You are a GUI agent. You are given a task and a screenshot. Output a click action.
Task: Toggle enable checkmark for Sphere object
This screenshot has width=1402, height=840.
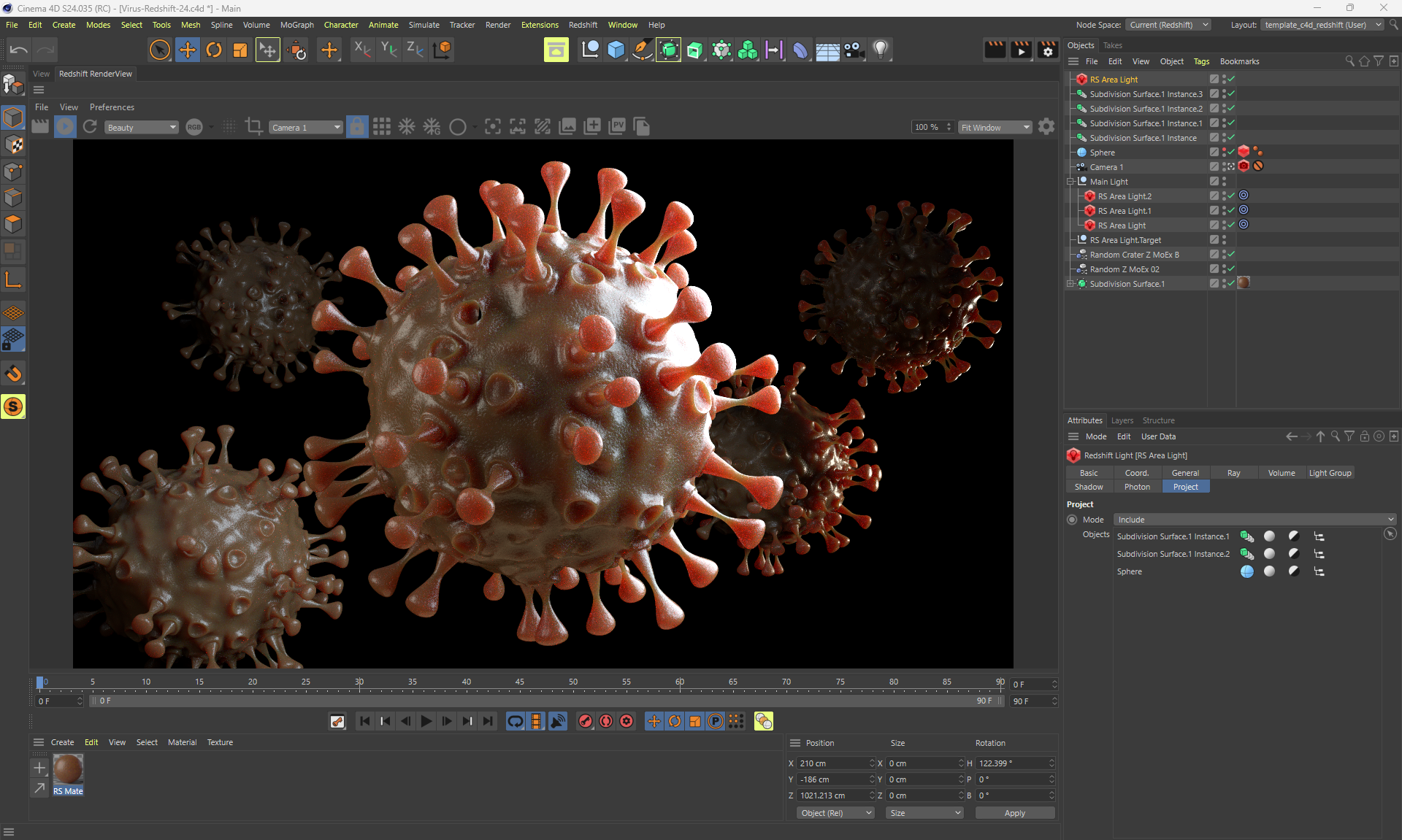(1231, 152)
